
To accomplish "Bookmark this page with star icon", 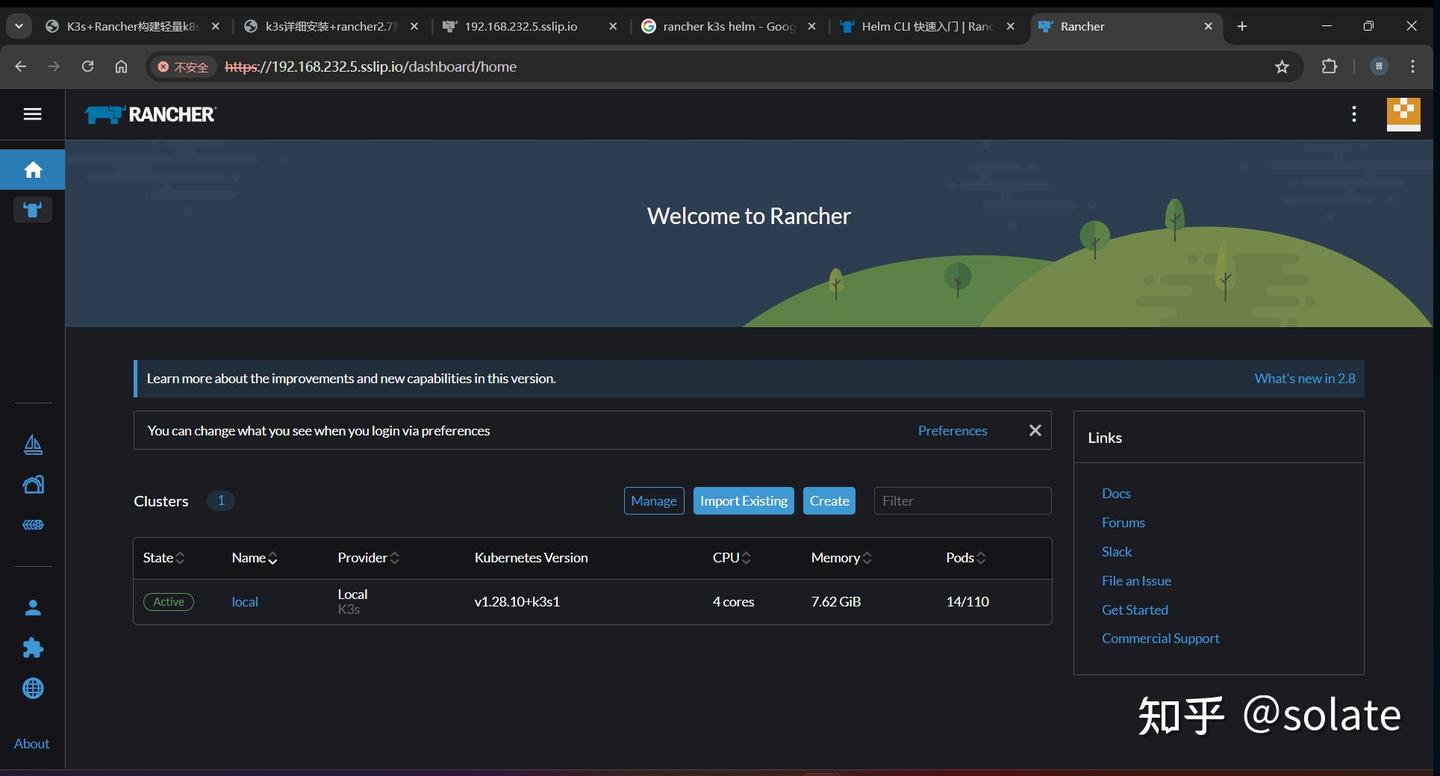I will (1282, 67).
